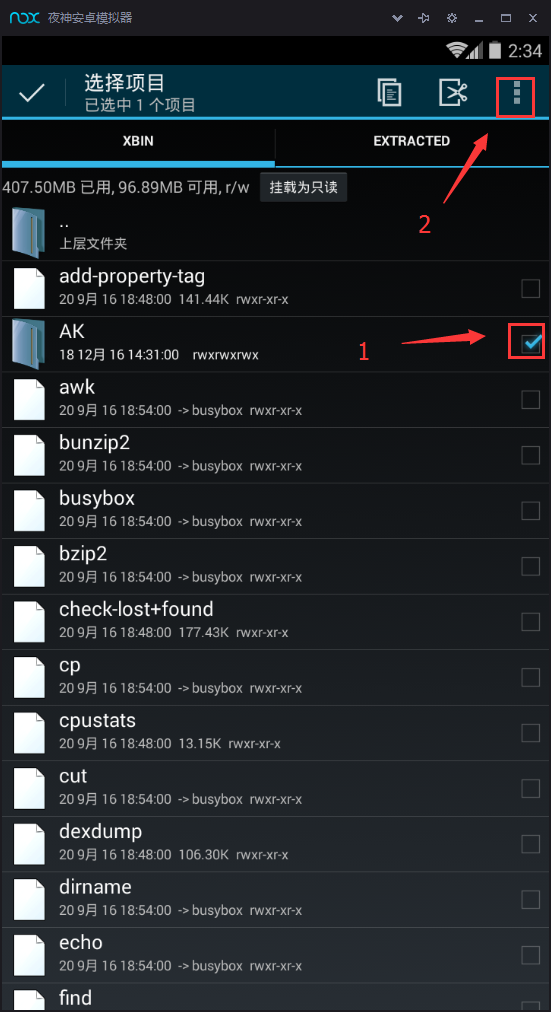The width and height of the screenshot is (551, 1012).
Task: Cut selected items with the scissors icon
Action: [453, 92]
